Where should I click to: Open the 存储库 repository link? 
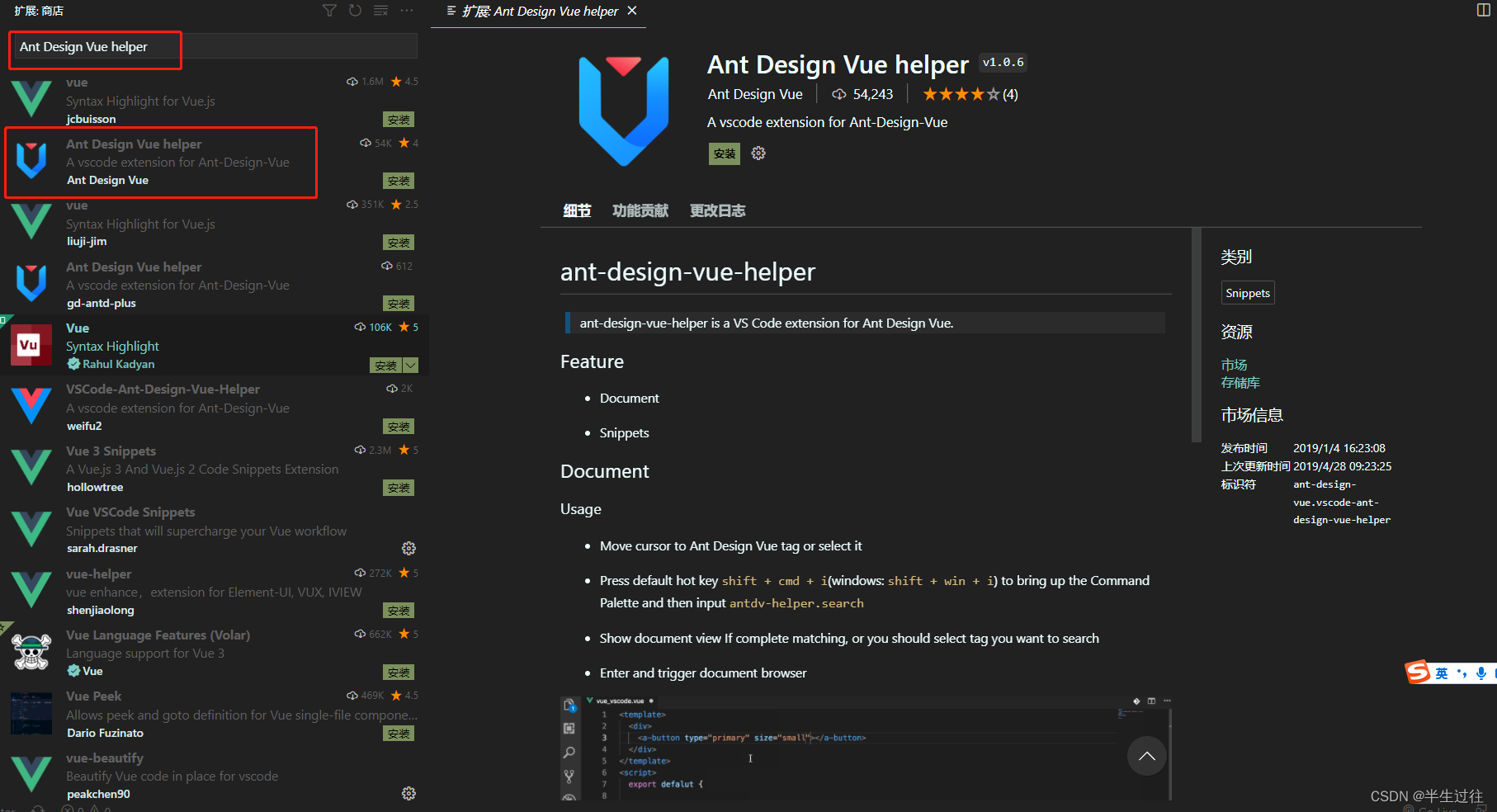pos(1240,382)
